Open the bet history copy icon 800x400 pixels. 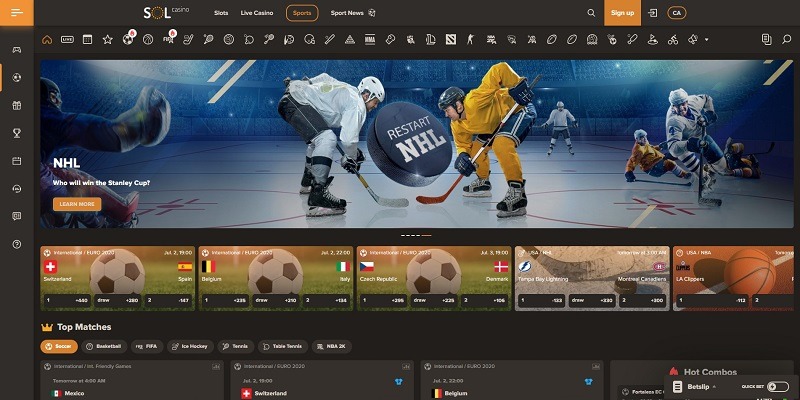[766, 39]
